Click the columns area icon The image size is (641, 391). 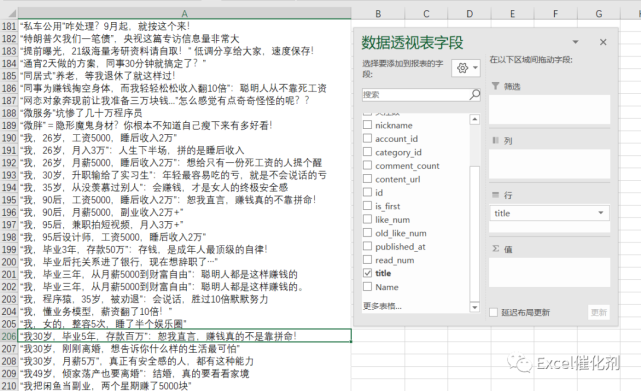[x=495, y=141]
